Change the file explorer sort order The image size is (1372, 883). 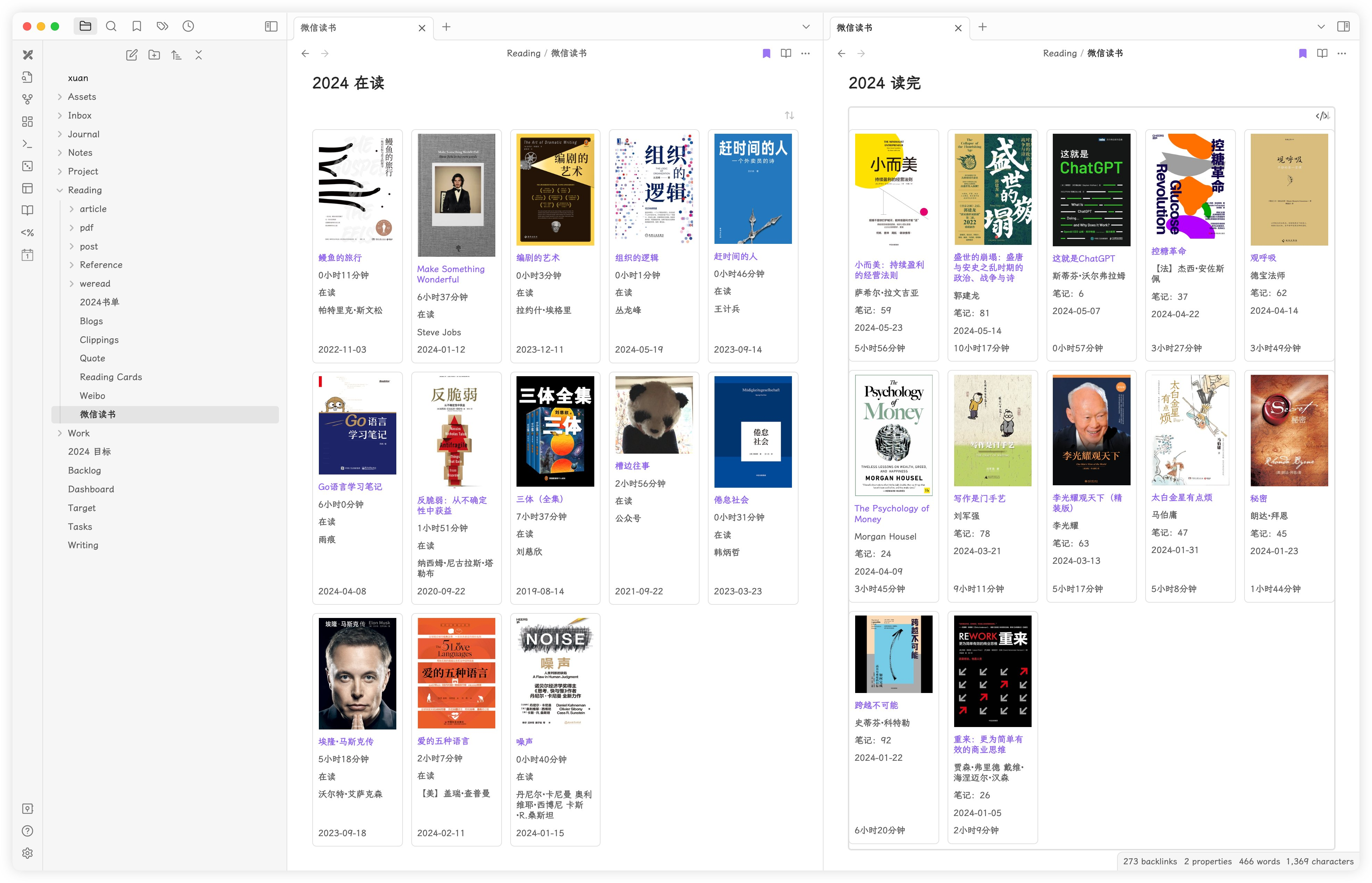pos(176,55)
